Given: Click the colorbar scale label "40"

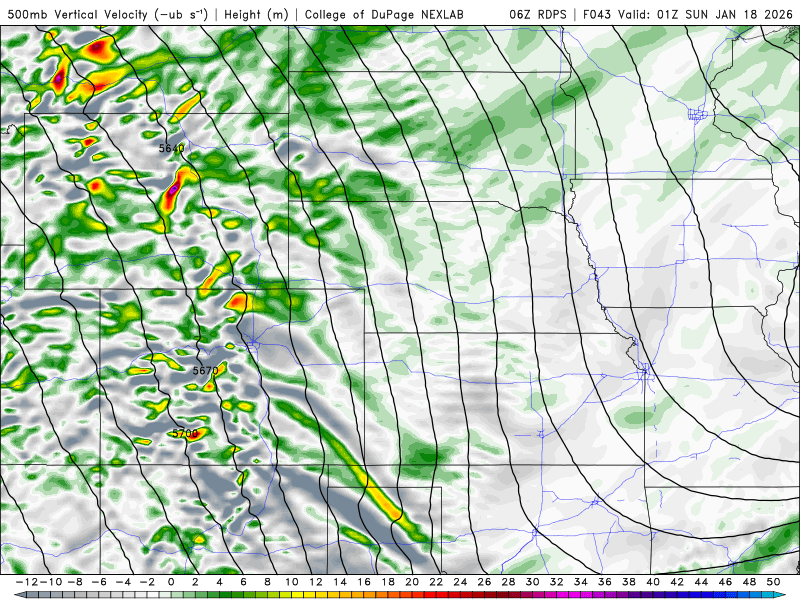Looking at the screenshot, I should click(653, 582).
